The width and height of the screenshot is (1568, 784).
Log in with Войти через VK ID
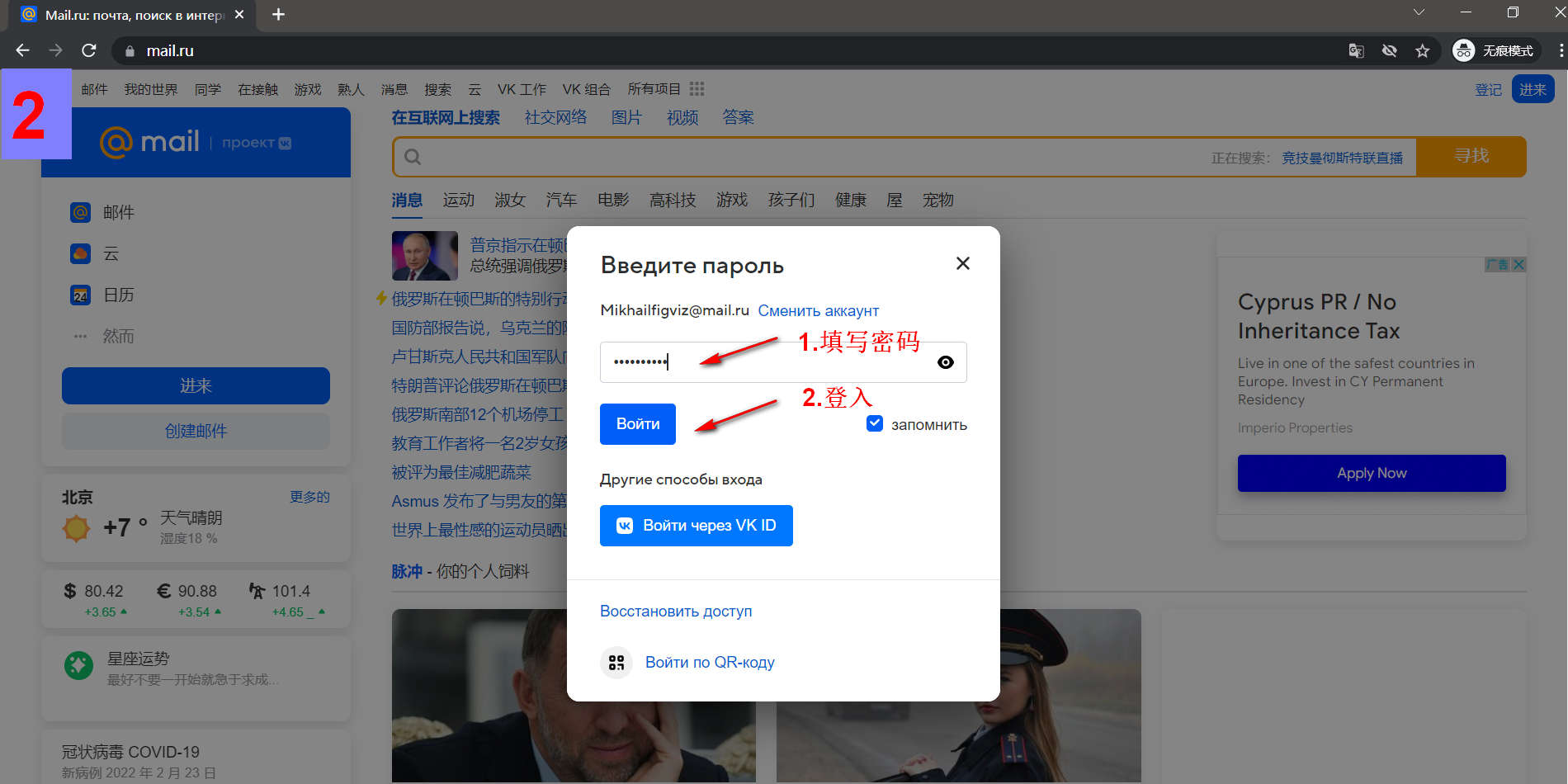tap(697, 526)
